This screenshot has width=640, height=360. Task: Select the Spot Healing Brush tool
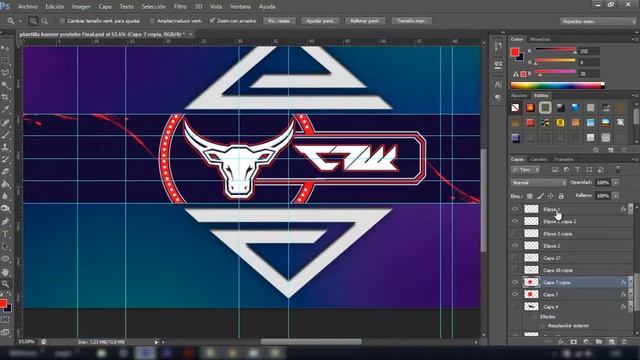pyautogui.click(x=5, y=122)
